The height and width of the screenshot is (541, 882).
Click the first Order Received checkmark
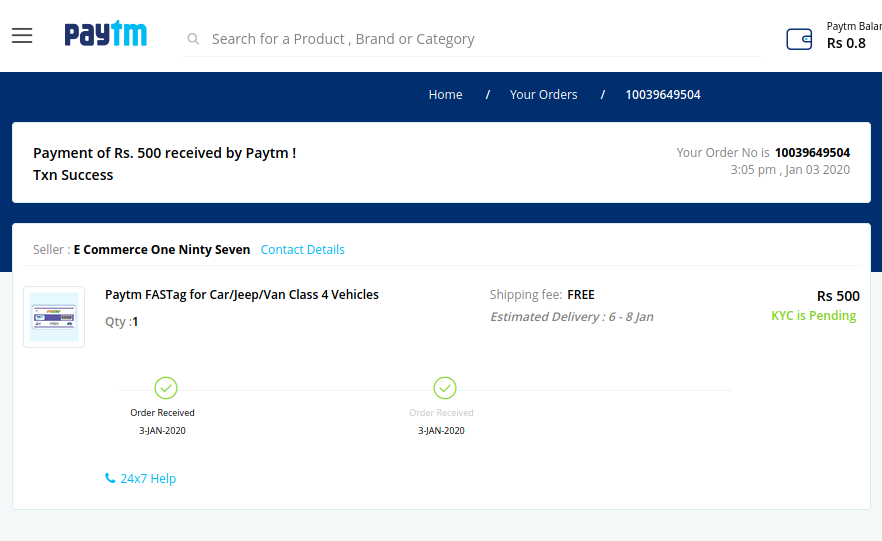[x=166, y=388]
